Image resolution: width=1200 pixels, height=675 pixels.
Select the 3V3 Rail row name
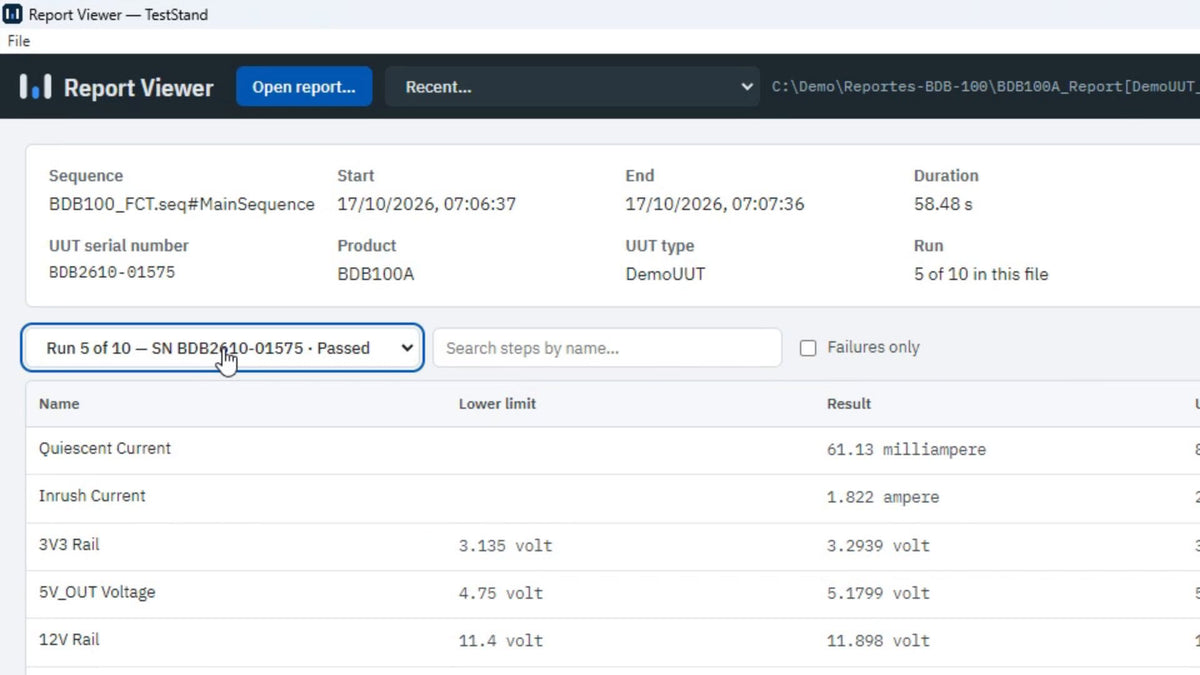69,545
